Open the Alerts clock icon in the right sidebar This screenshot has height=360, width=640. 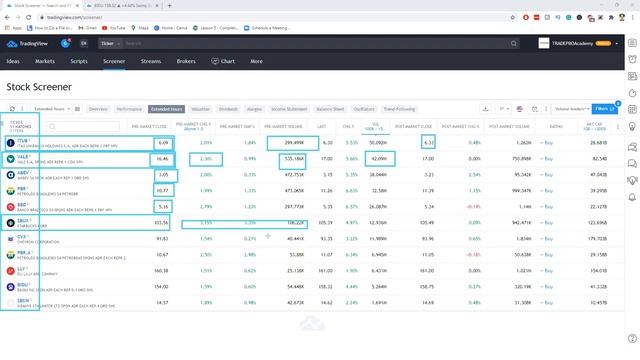632,60
